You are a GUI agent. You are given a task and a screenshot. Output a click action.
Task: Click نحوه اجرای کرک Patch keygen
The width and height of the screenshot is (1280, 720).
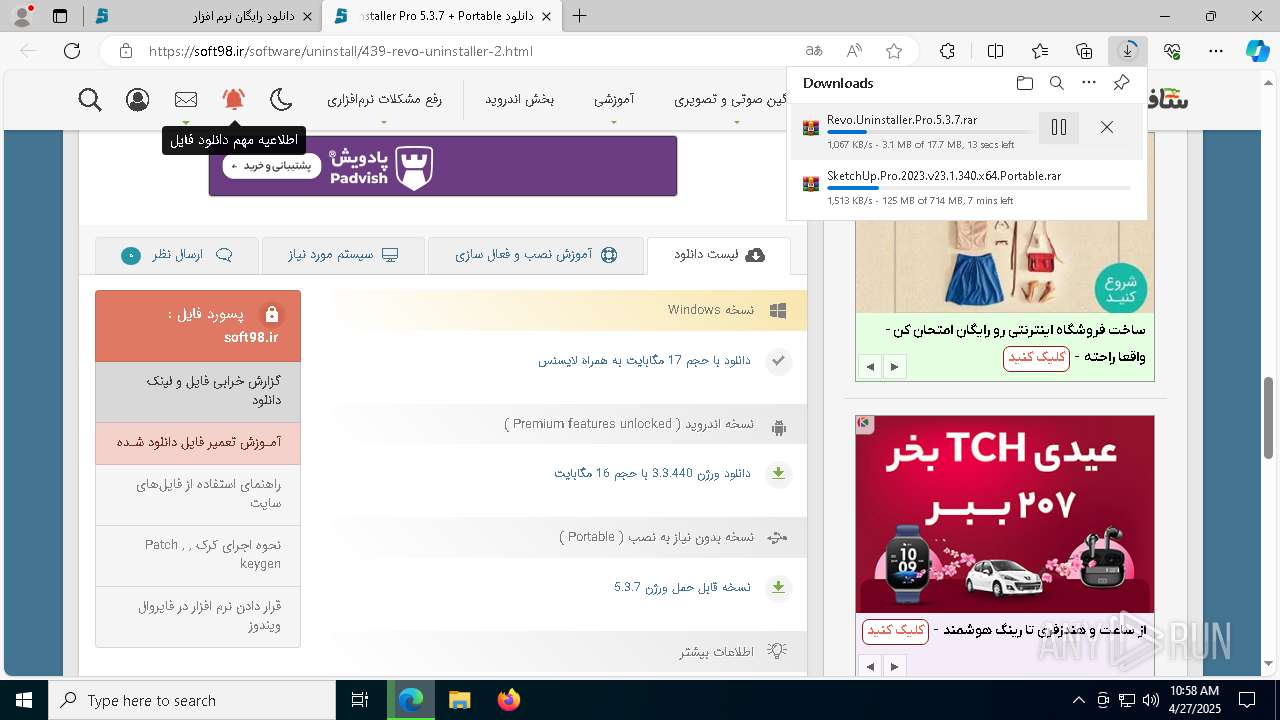(x=198, y=555)
